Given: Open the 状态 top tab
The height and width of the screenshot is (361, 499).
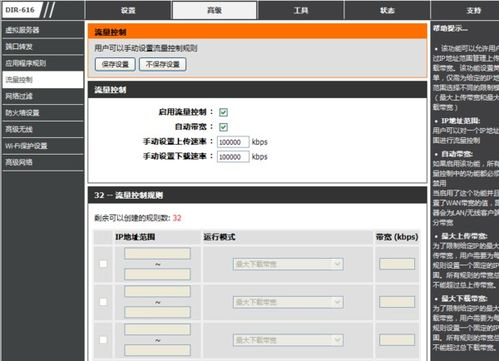Looking at the screenshot, I should coord(387,10).
